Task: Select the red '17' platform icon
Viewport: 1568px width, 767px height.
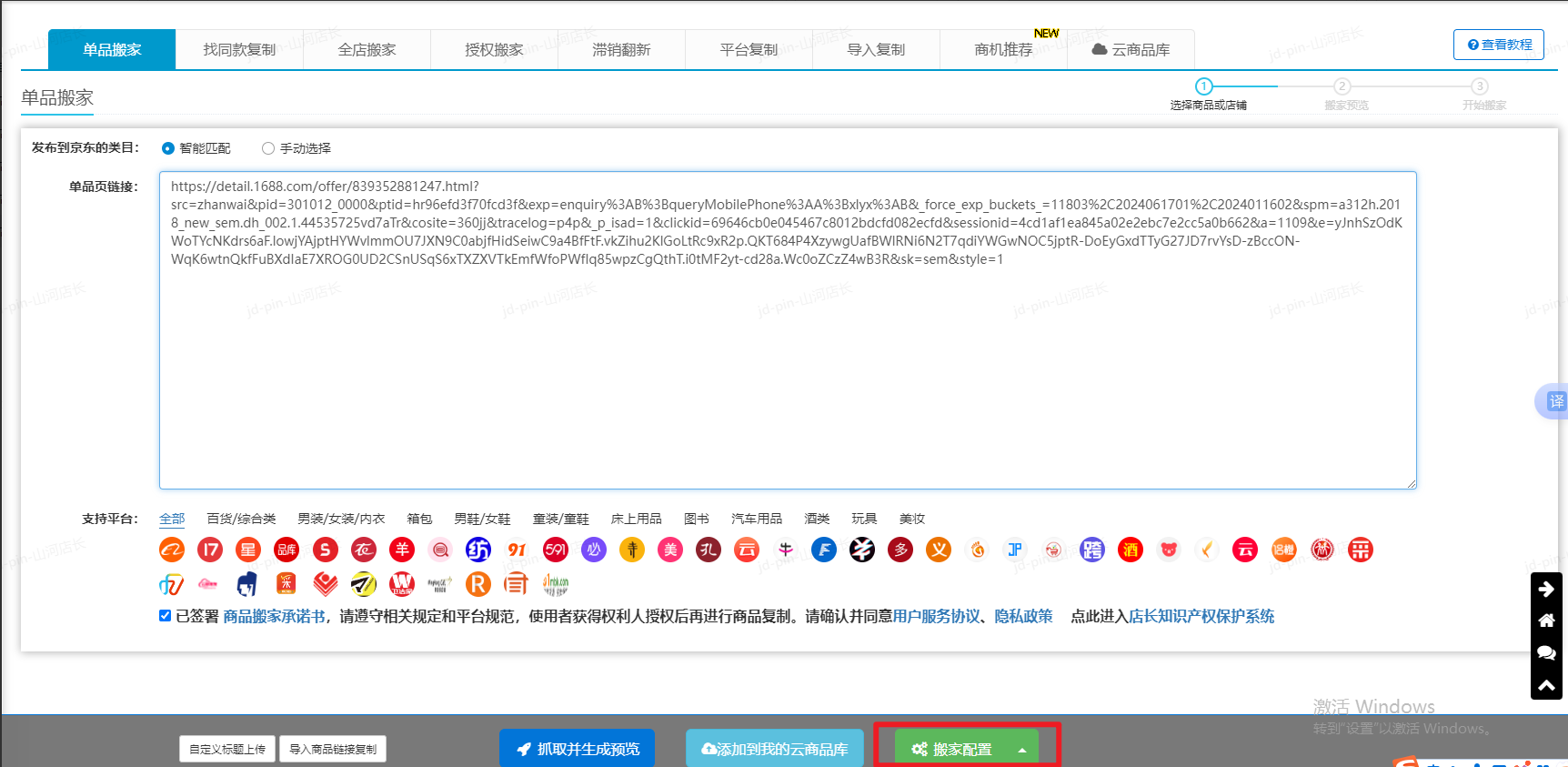Action: [210, 550]
